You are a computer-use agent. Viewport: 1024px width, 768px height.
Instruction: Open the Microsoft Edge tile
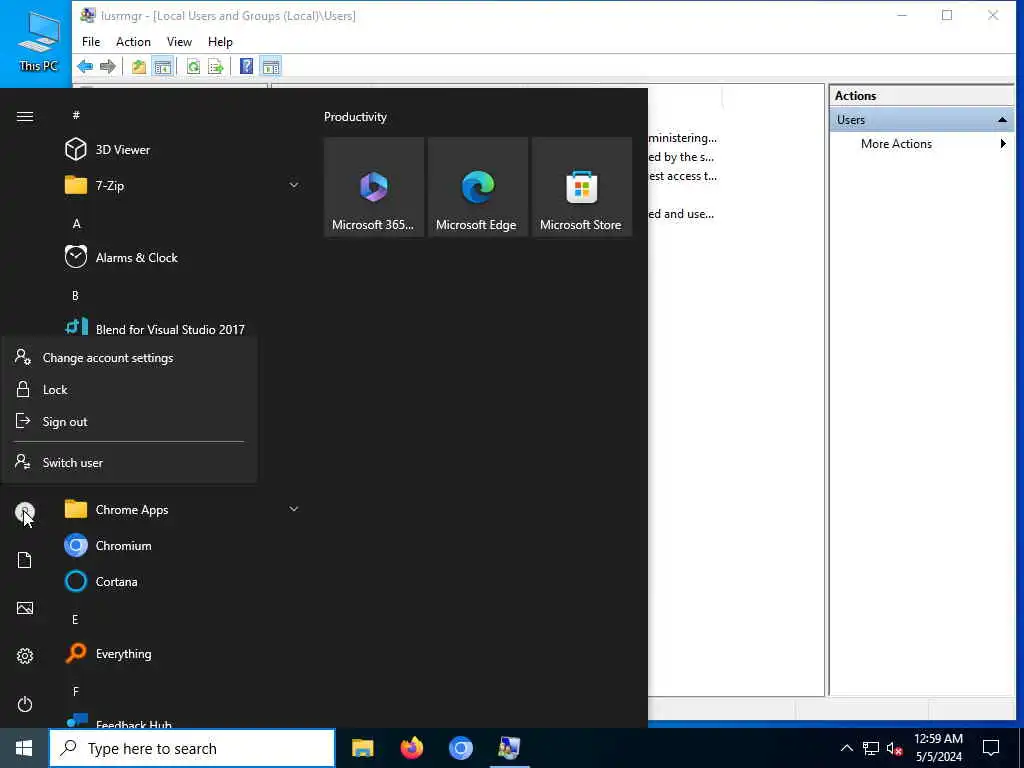point(477,187)
